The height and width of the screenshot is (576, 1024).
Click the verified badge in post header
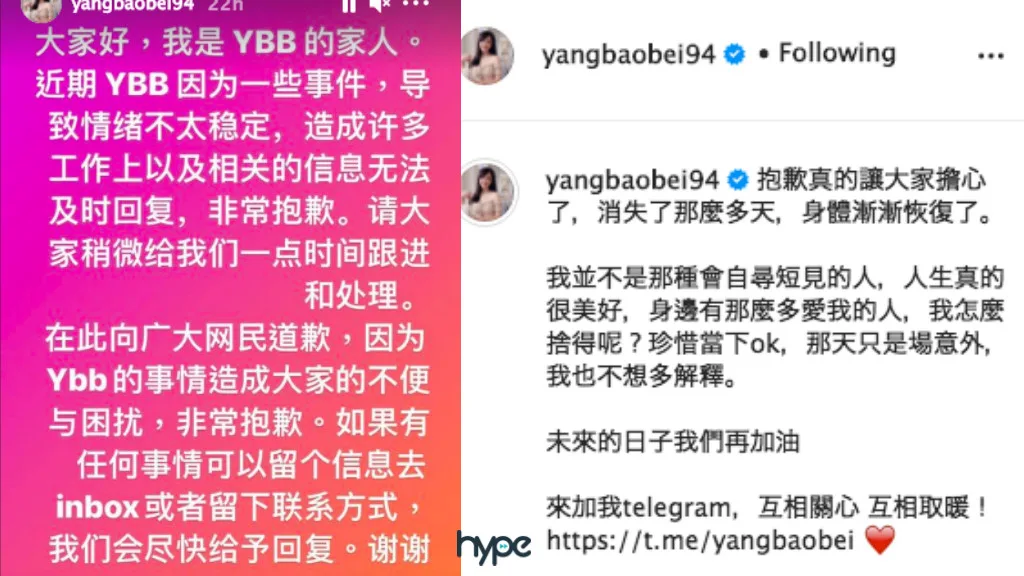point(735,54)
